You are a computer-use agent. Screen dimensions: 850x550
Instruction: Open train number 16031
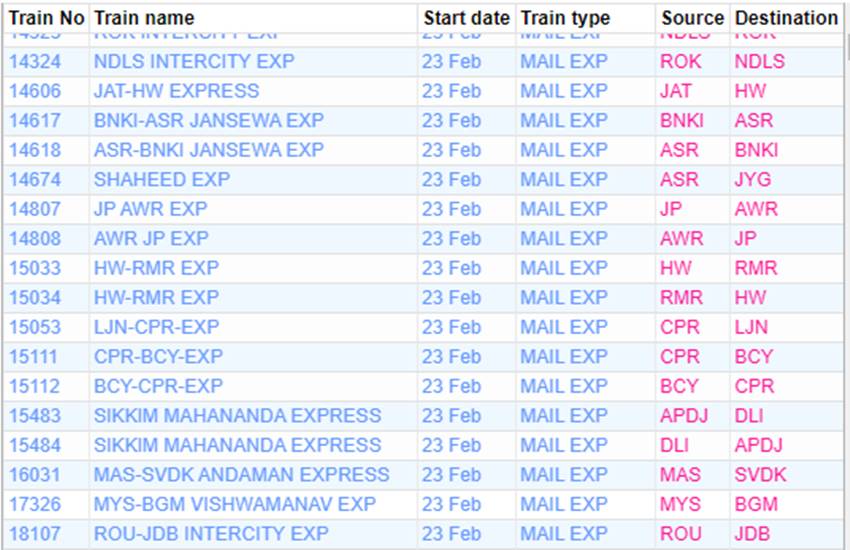(35, 475)
